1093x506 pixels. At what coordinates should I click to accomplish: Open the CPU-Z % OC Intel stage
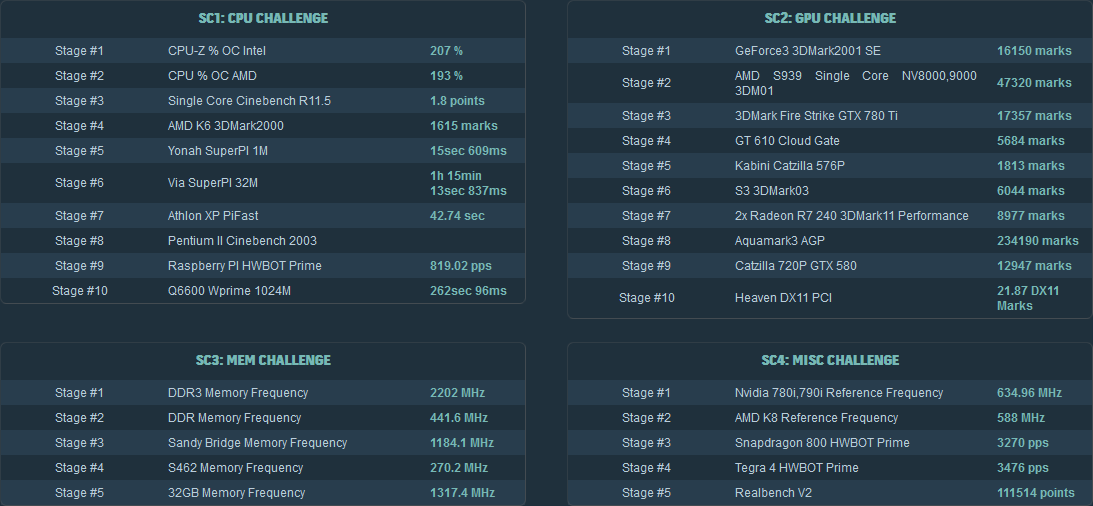click(217, 51)
